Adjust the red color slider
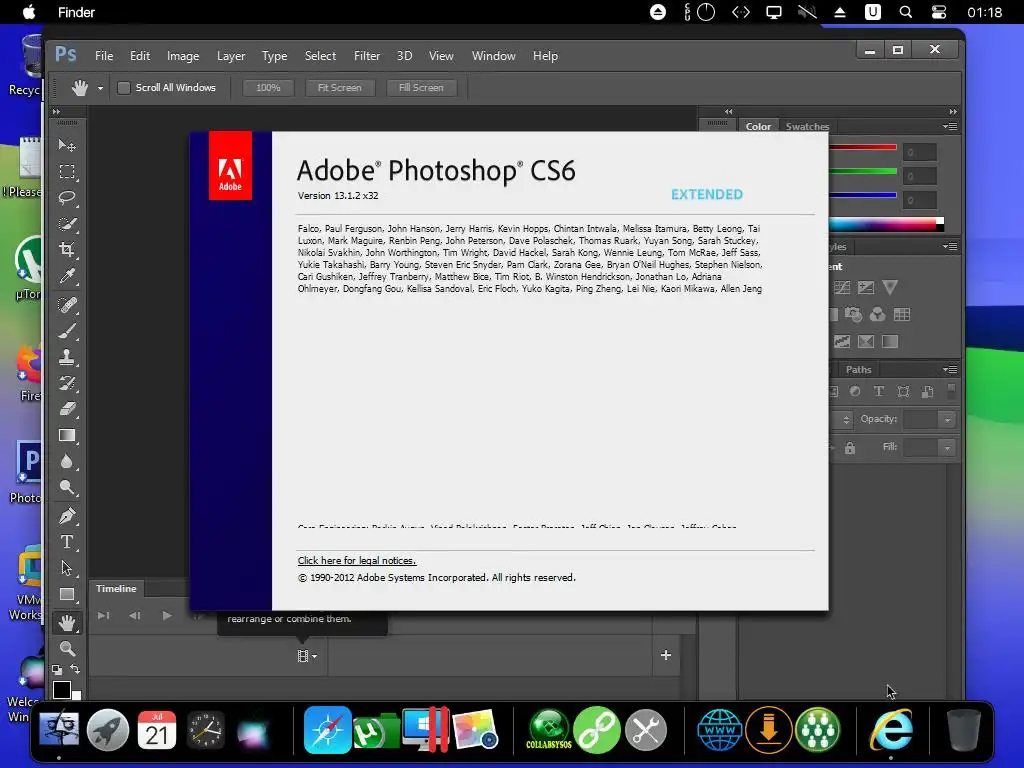 click(863, 147)
